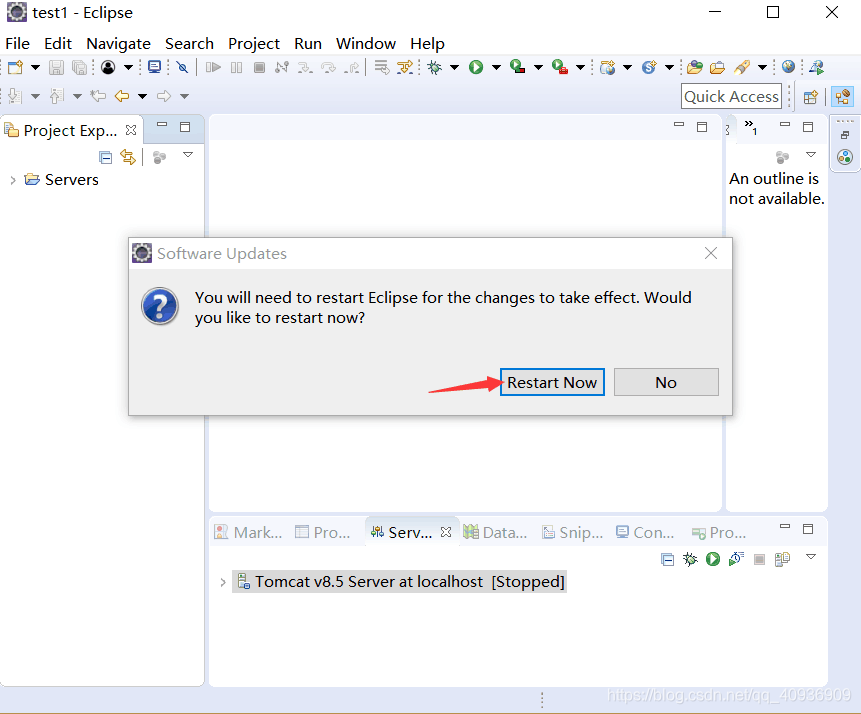Switch to the Data Source Explorer tab

(x=495, y=532)
